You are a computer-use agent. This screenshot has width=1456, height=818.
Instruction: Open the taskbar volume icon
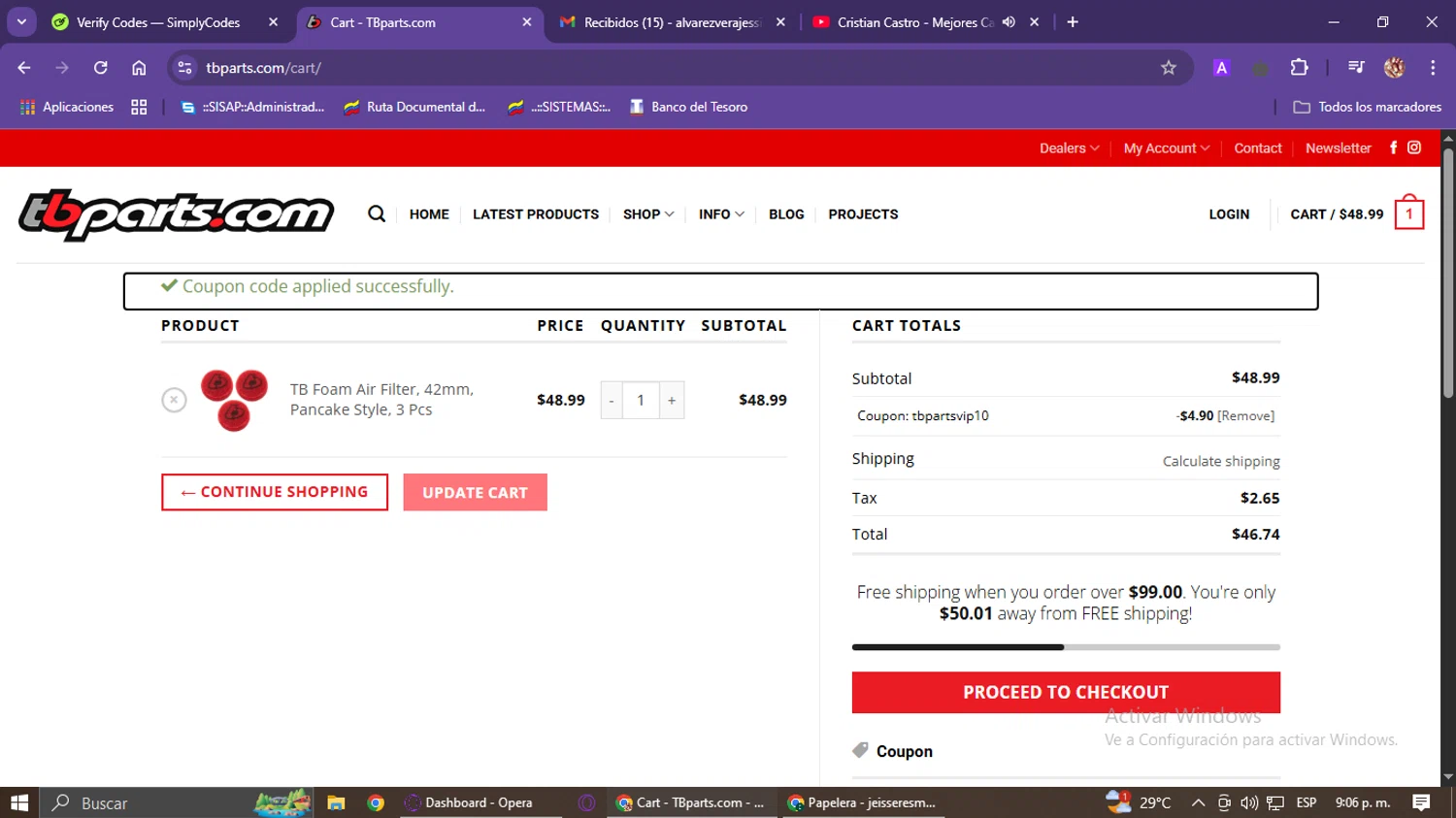click(1249, 802)
